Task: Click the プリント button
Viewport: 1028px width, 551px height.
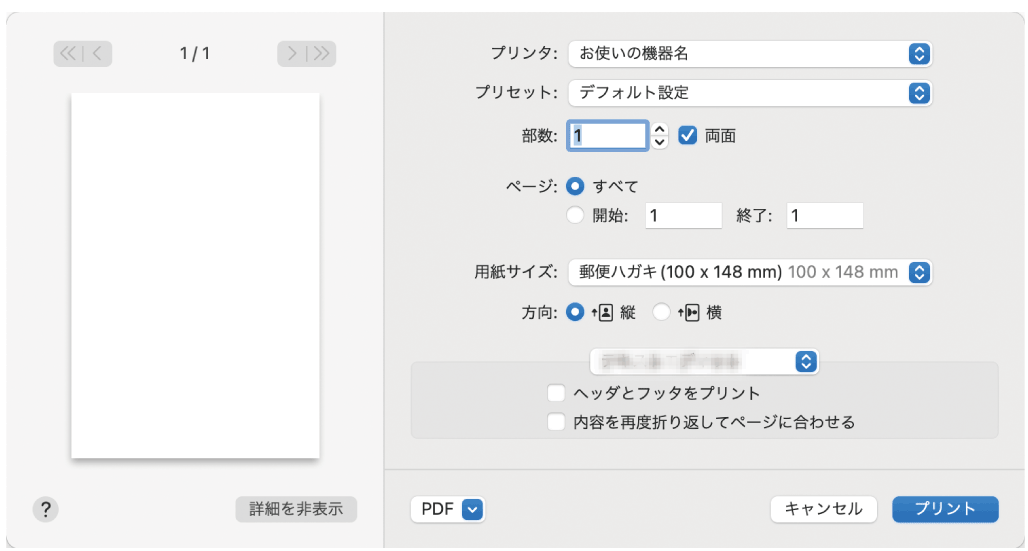Action: [x=945, y=509]
